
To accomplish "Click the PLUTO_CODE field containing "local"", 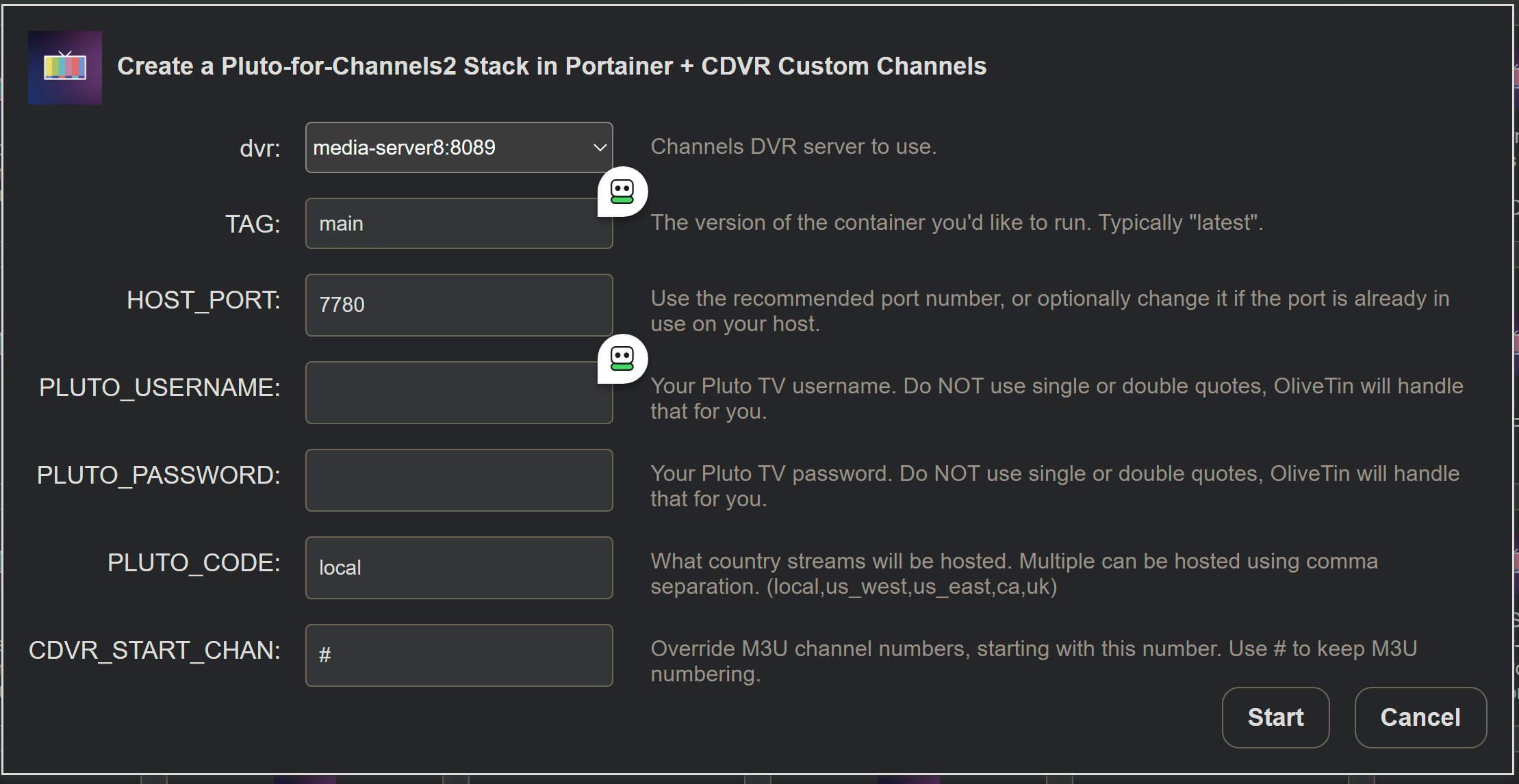I will pos(459,568).
